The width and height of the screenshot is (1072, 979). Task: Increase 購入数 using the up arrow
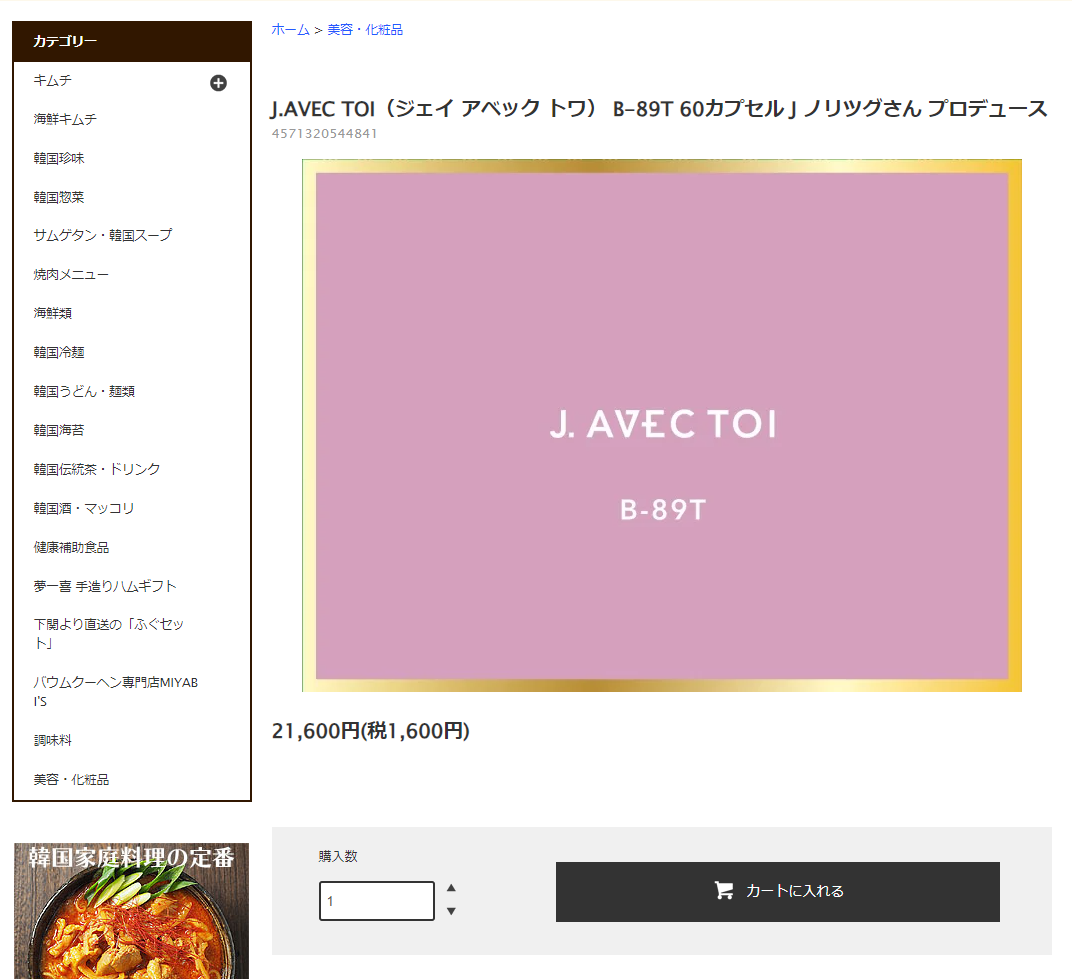coord(451,889)
